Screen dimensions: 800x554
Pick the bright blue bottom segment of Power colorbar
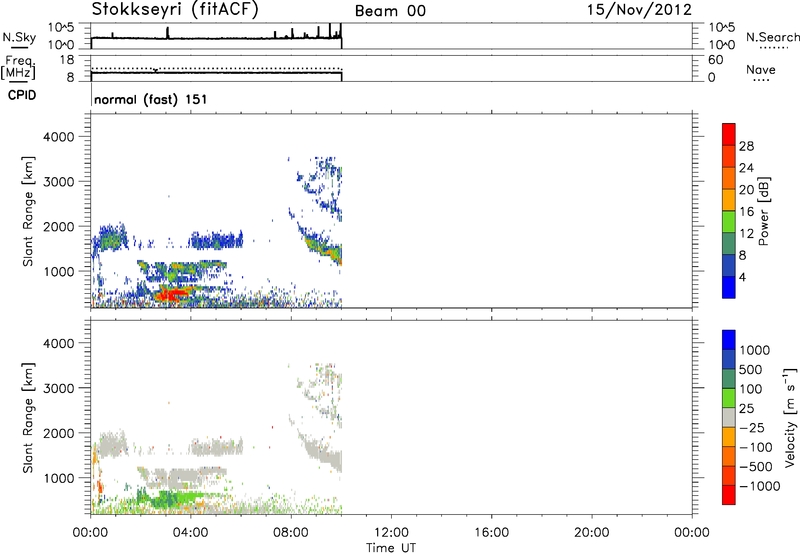(x=729, y=287)
